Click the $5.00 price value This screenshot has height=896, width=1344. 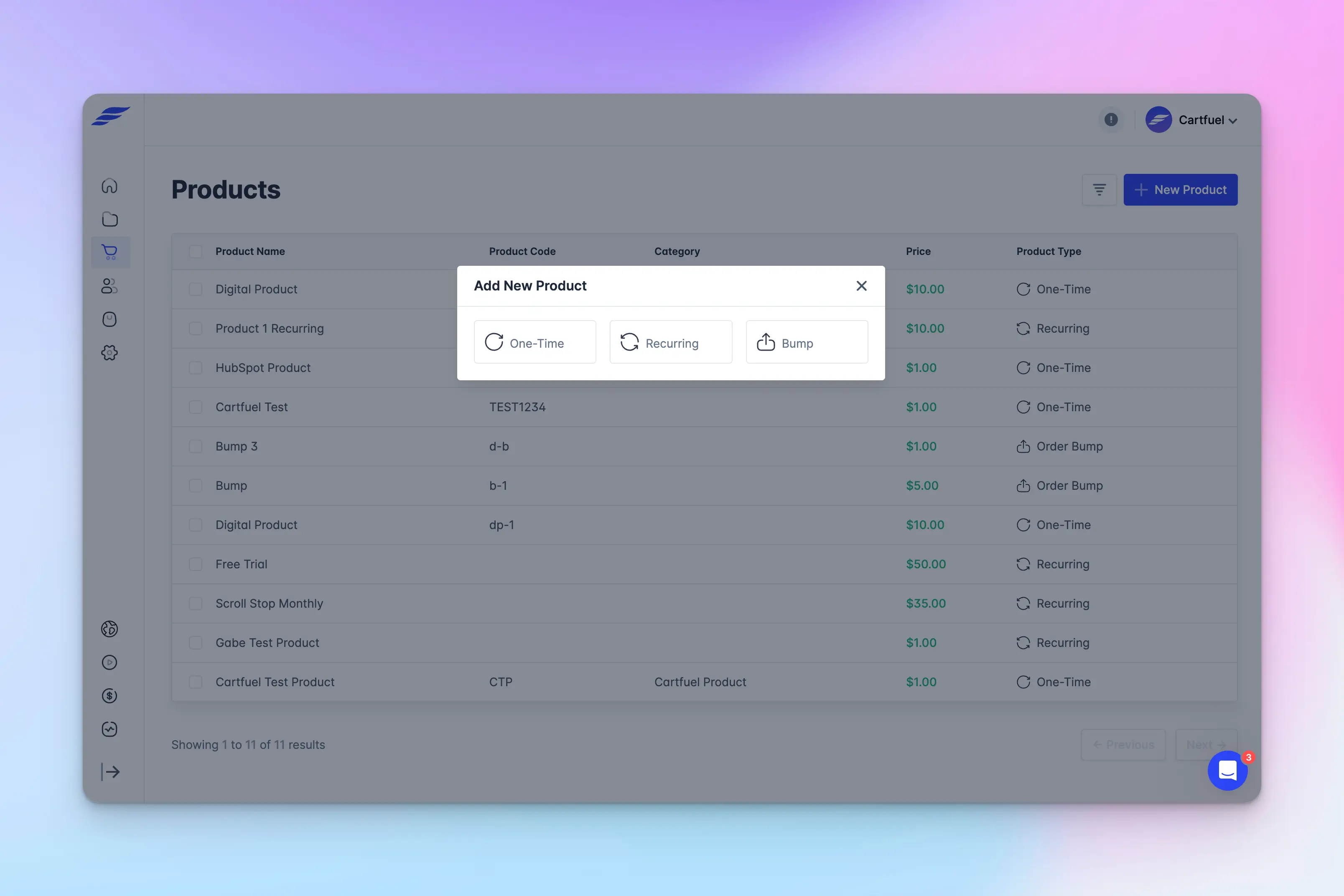[922, 486]
